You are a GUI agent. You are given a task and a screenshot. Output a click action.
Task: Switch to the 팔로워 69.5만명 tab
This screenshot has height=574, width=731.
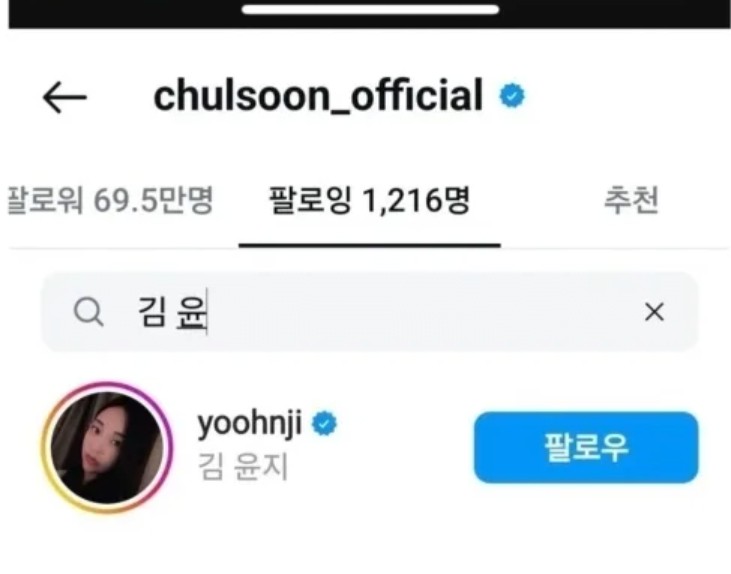point(111,201)
